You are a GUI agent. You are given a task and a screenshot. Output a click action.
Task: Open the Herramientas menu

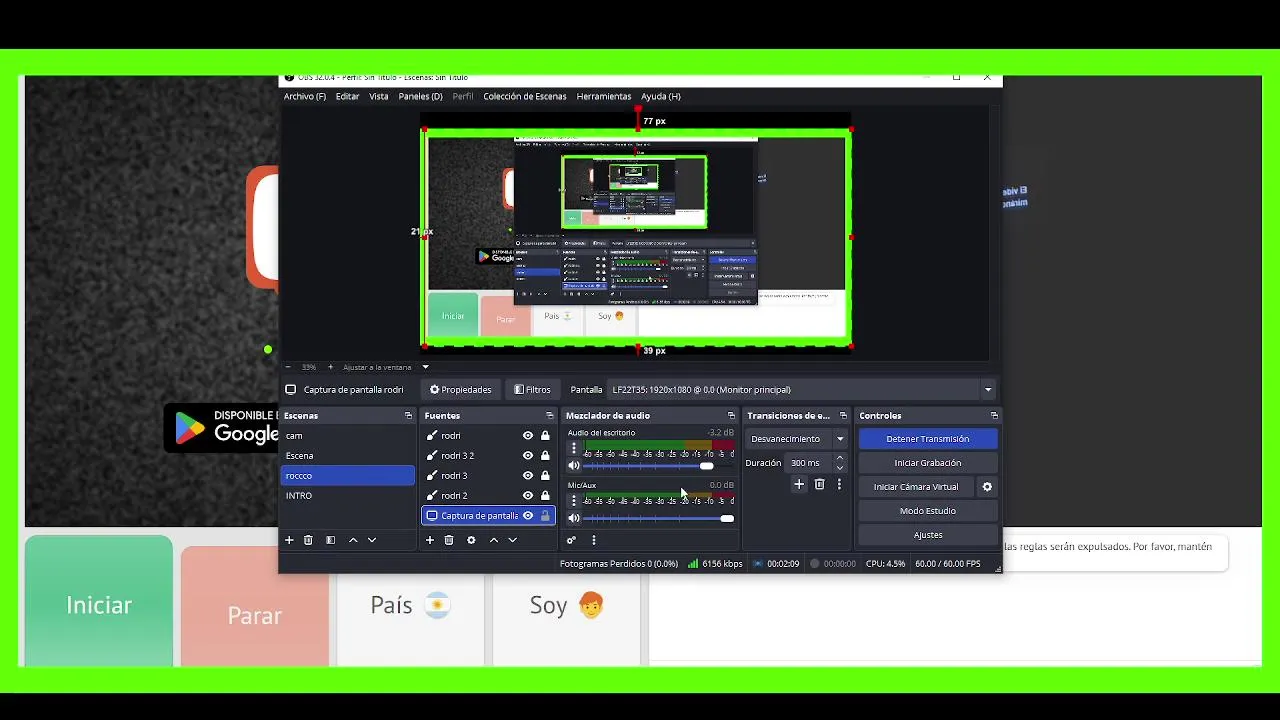[x=604, y=97]
